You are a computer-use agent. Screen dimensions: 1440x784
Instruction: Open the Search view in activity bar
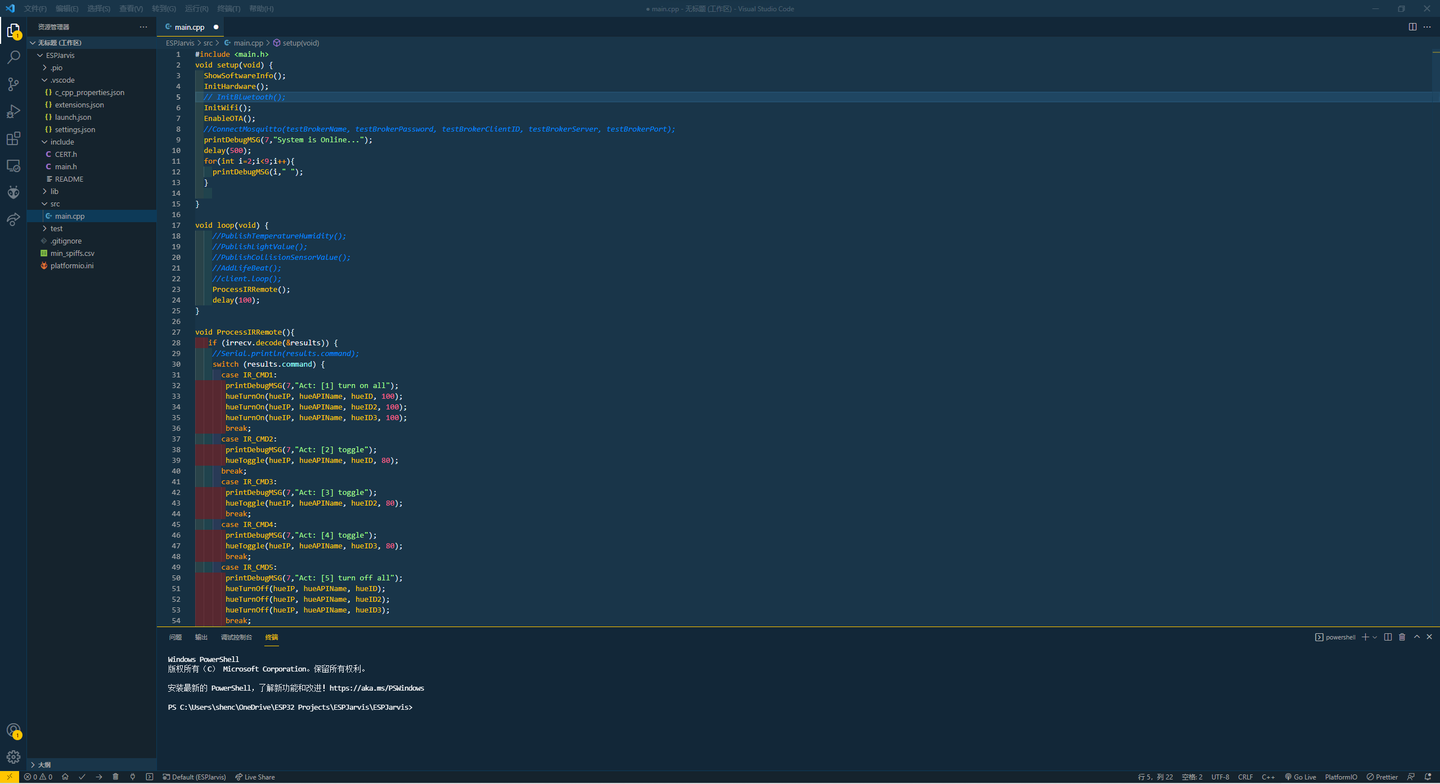pyautogui.click(x=13, y=58)
